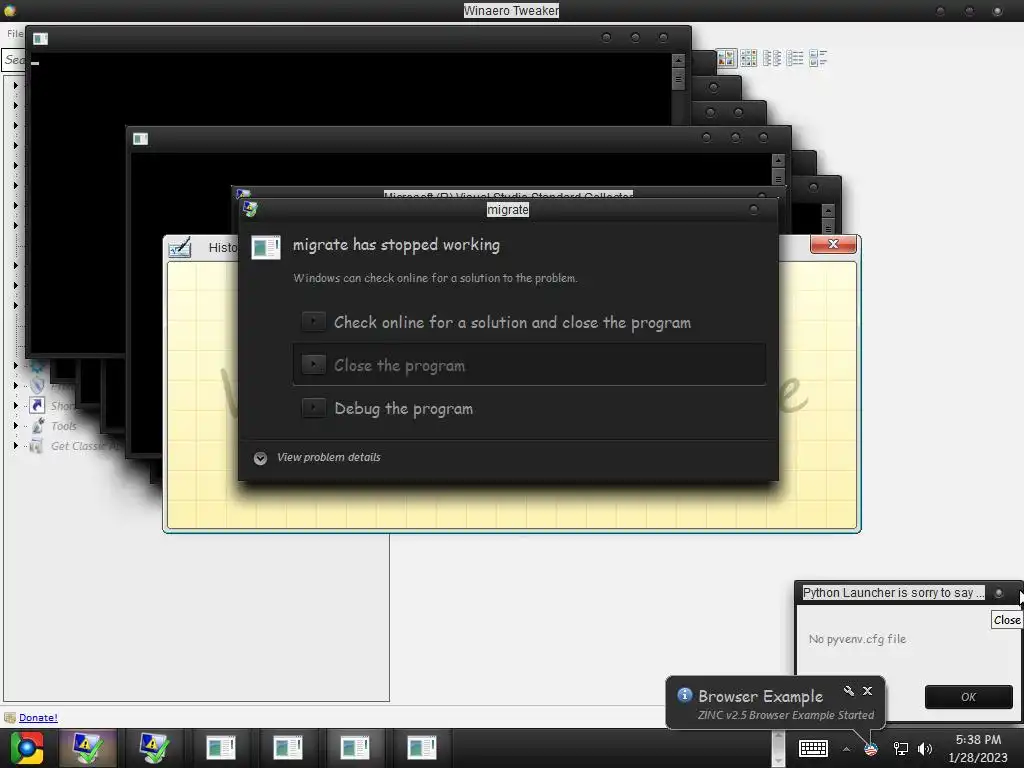The width and height of the screenshot is (1024, 768).
Task: Click the ZINC tray icon under the balloon
Action: point(871,749)
